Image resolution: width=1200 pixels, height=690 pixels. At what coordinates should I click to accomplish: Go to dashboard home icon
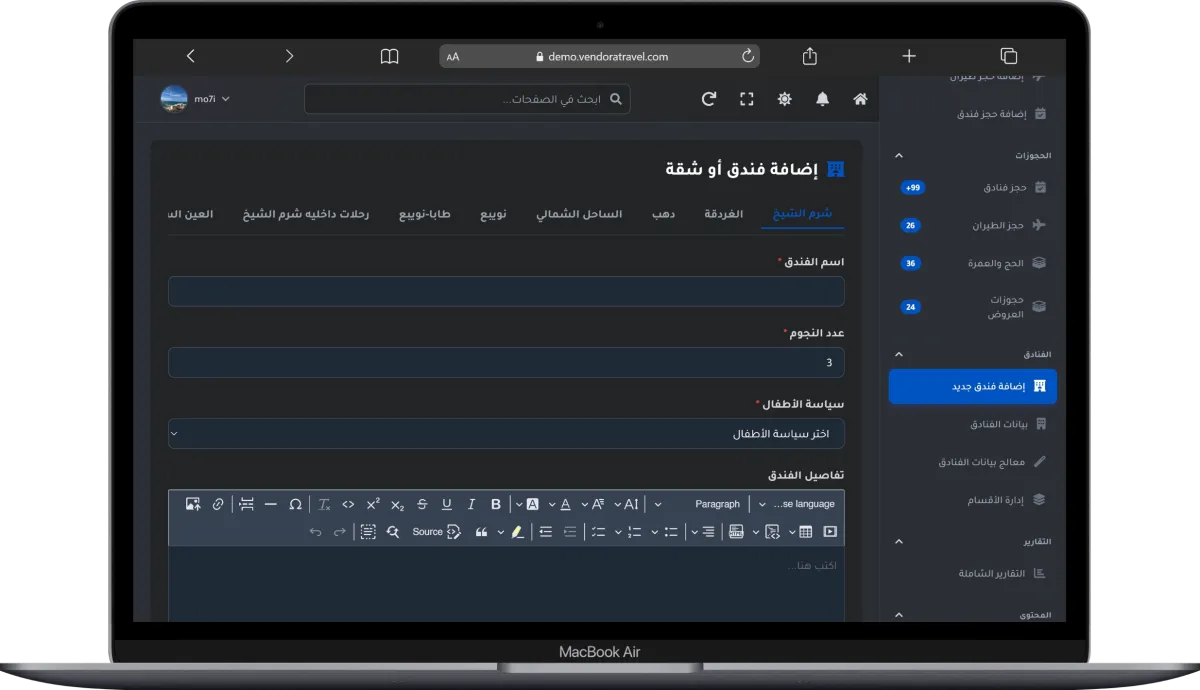pos(860,99)
